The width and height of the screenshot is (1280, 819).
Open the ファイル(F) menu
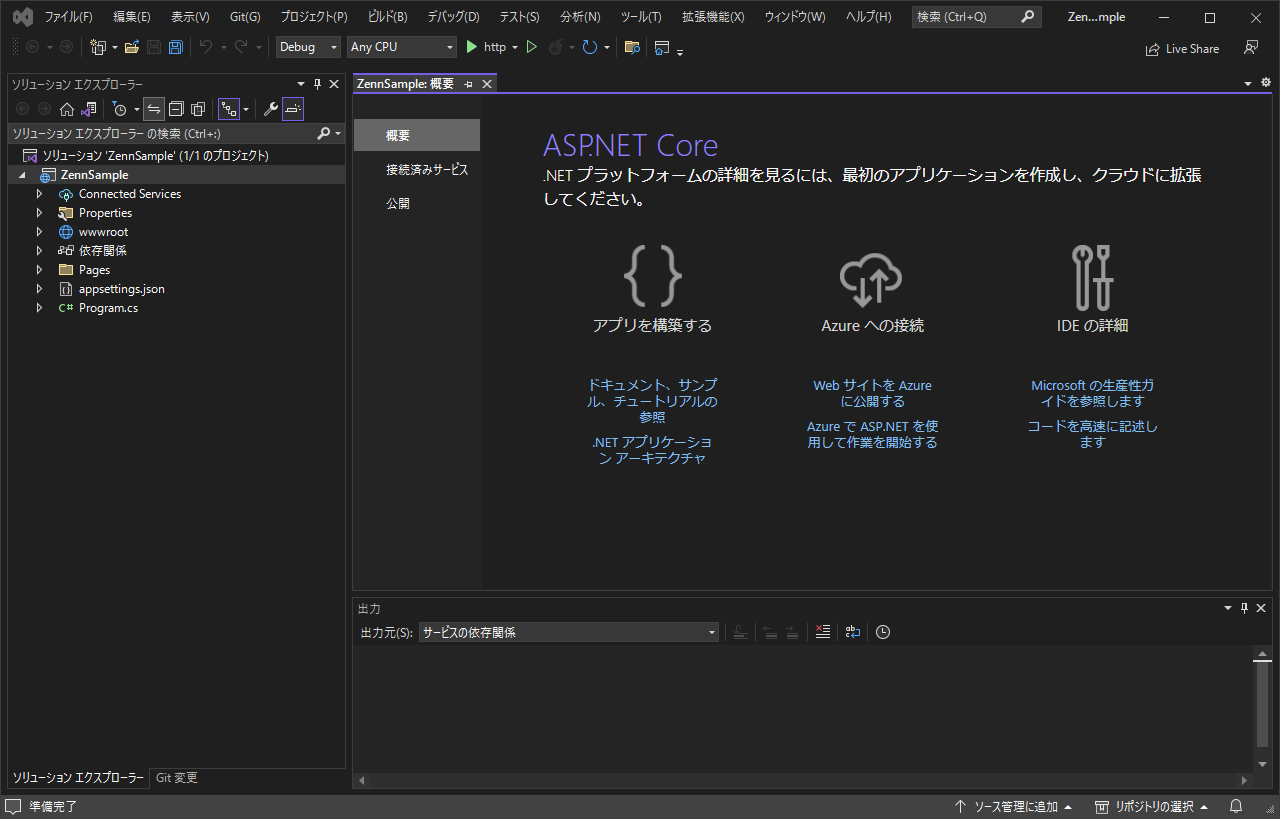tap(68, 17)
